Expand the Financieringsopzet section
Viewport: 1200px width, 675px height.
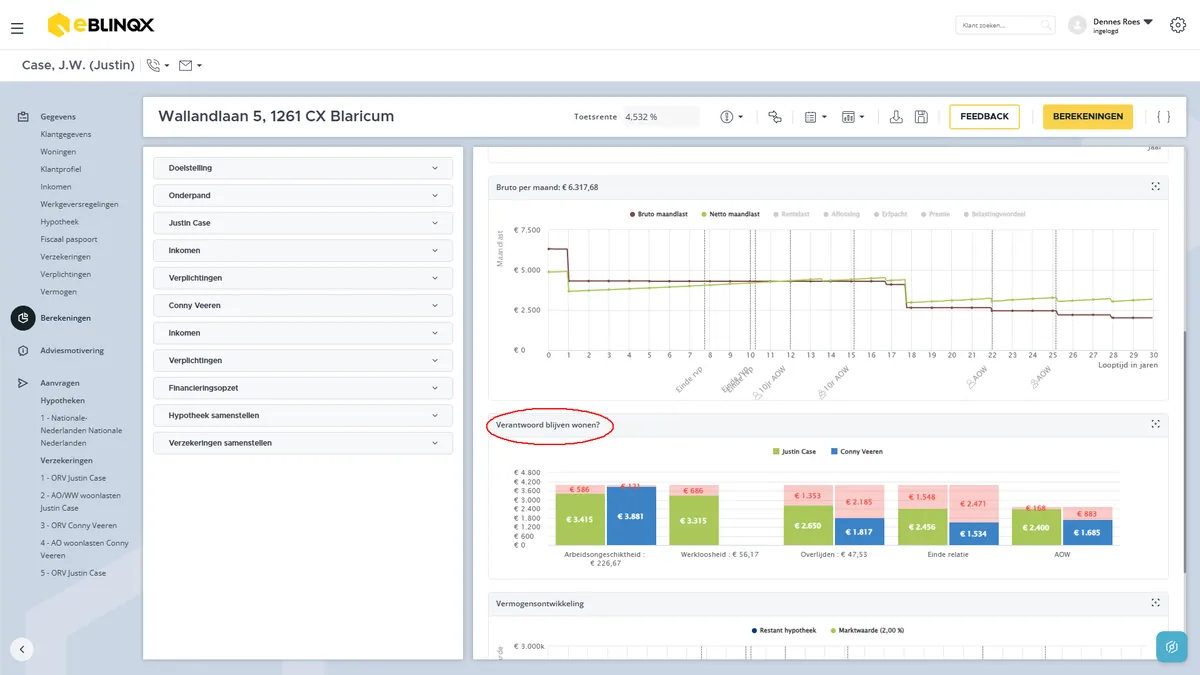303,388
